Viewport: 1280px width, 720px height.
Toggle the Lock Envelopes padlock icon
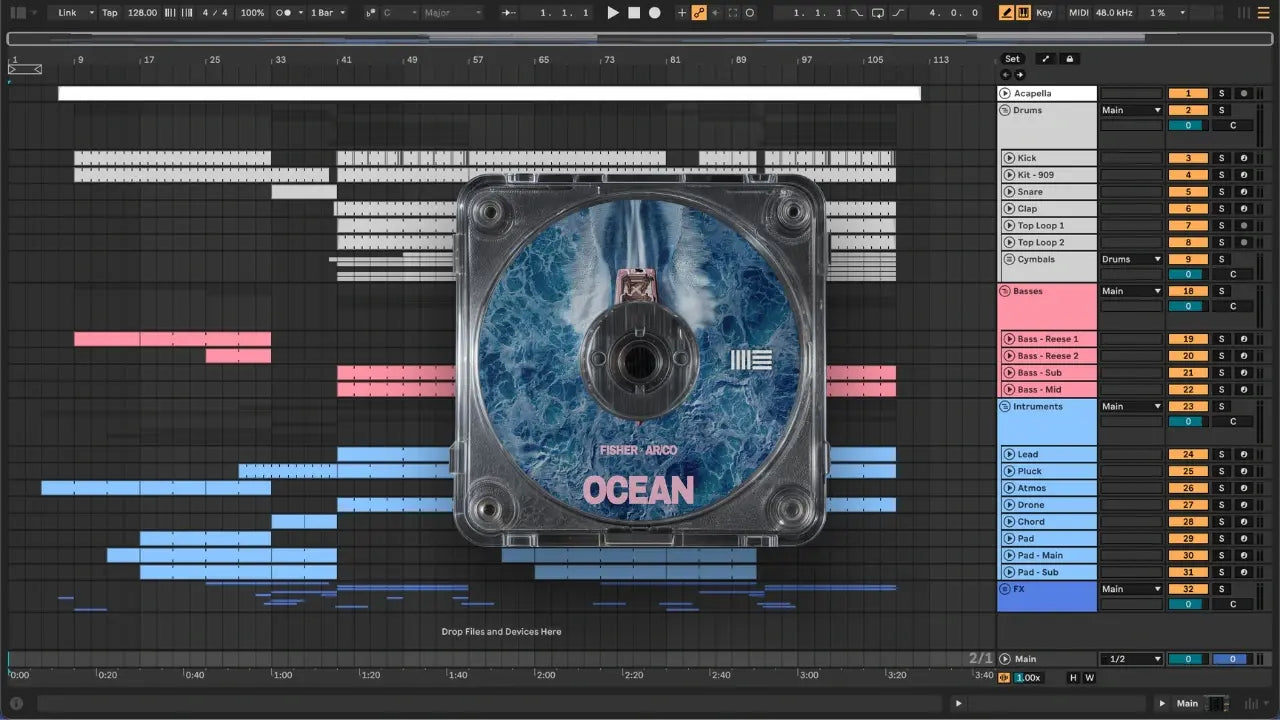click(x=1070, y=59)
